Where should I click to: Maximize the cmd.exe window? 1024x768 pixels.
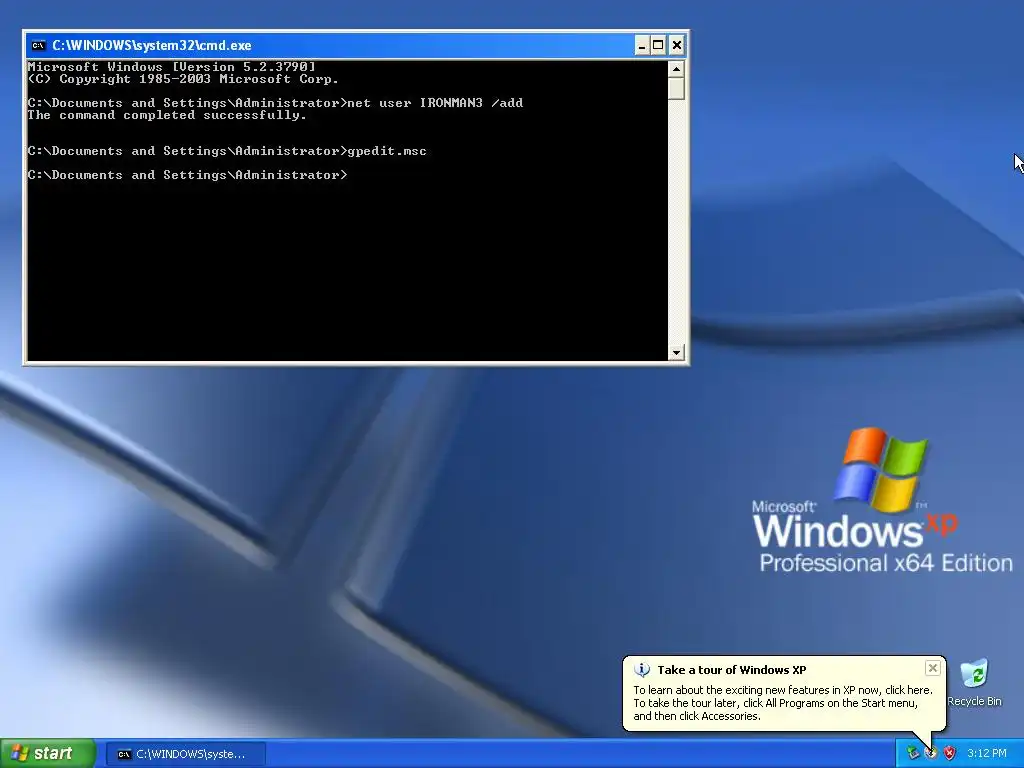coord(658,45)
